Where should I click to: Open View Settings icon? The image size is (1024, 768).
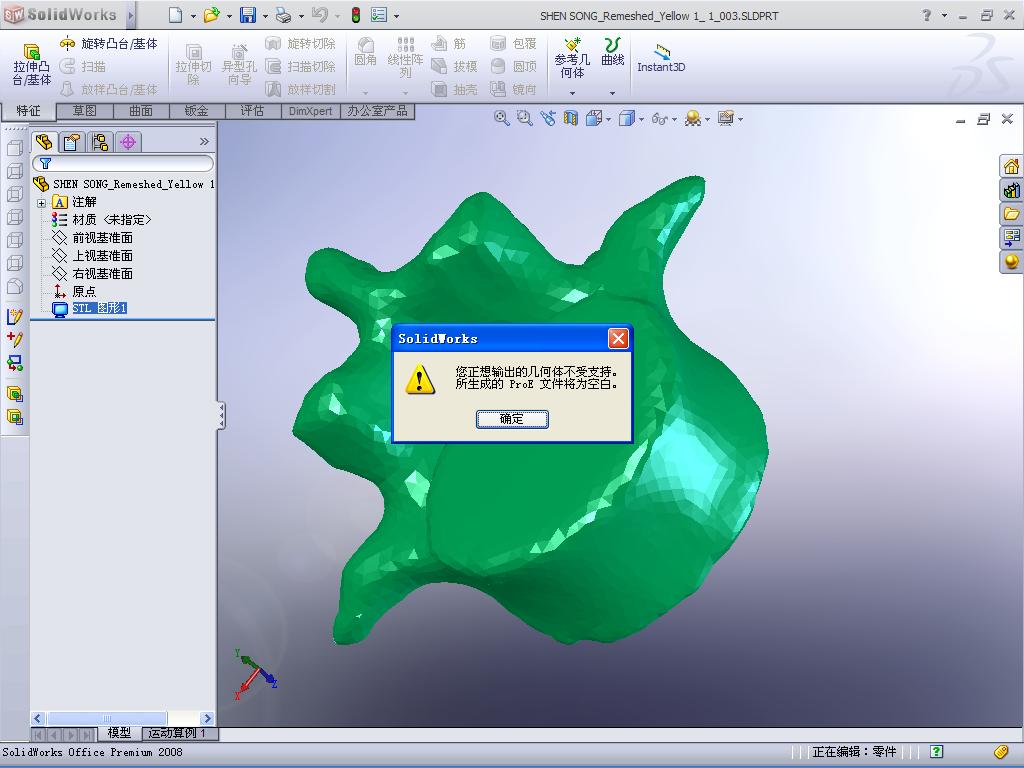(x=726, y=118)
